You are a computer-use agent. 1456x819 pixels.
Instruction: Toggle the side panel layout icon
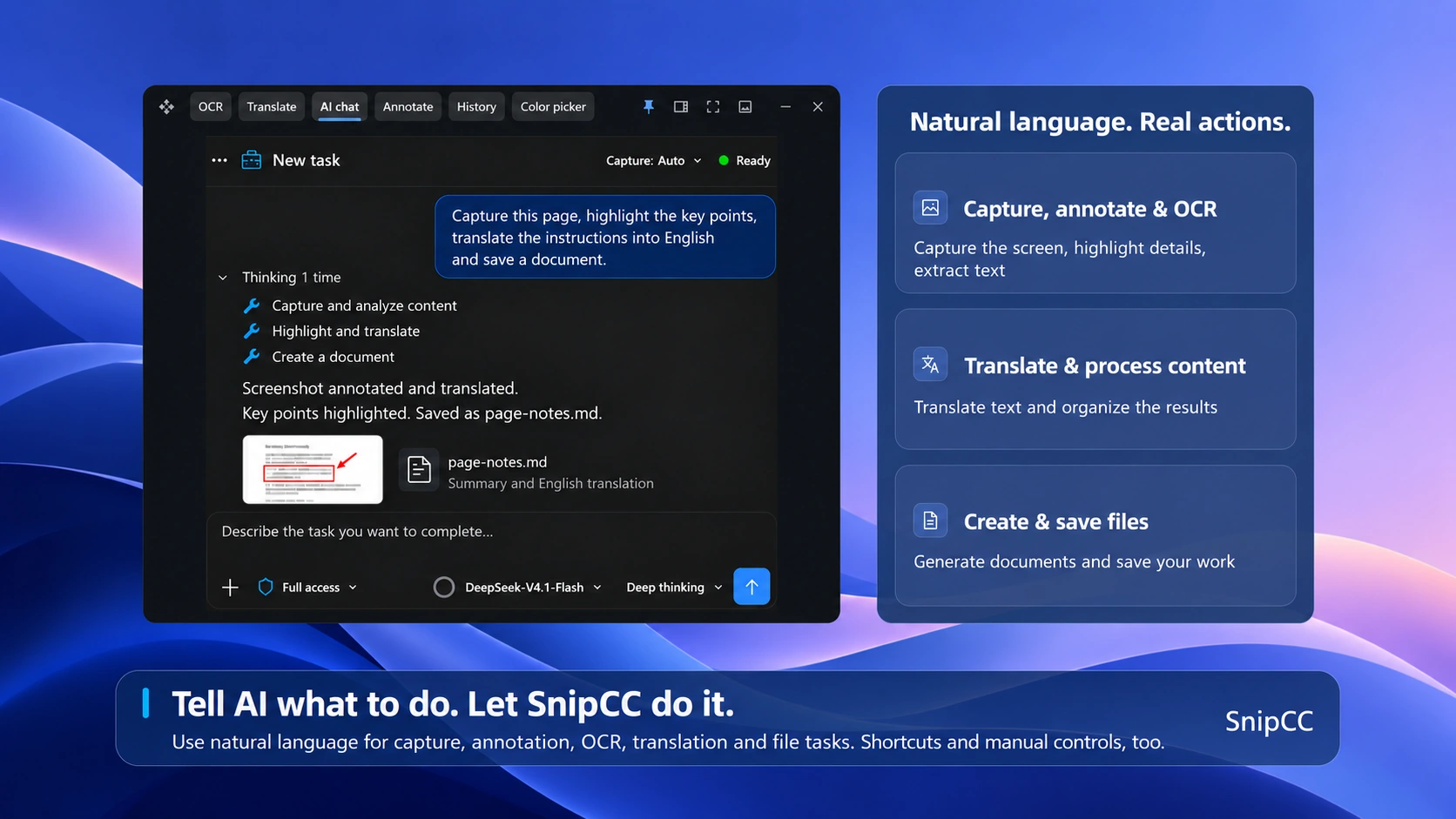click(x=681, y=106)
